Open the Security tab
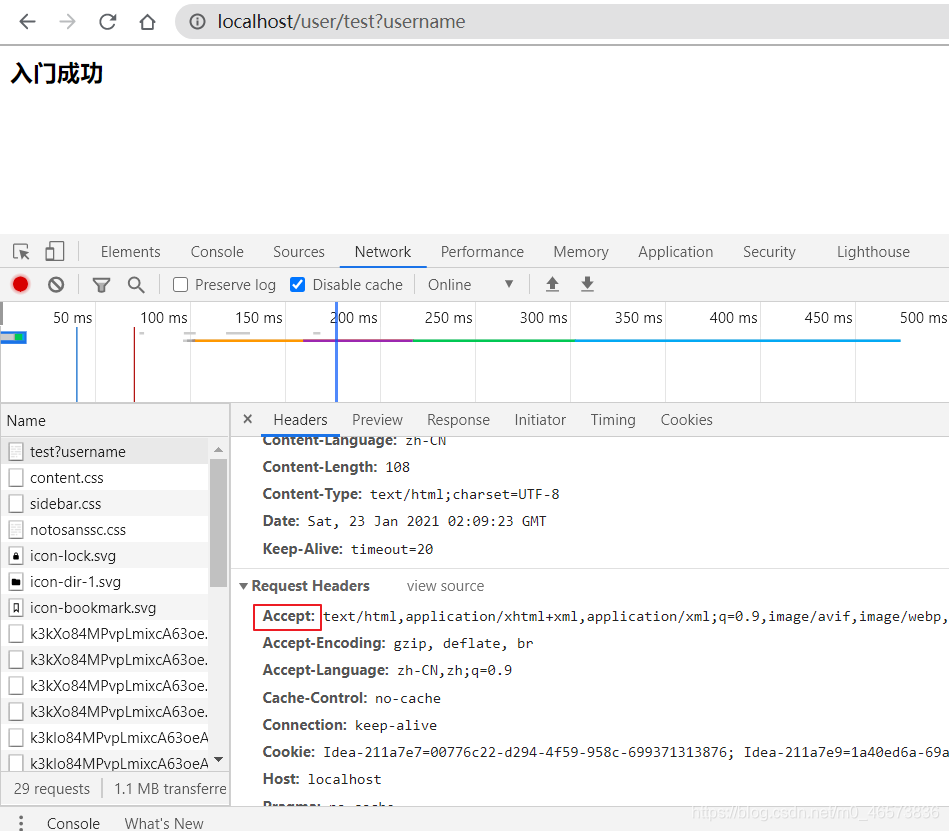The width and height of the screenshot is (949, 831). pos(769,252)
